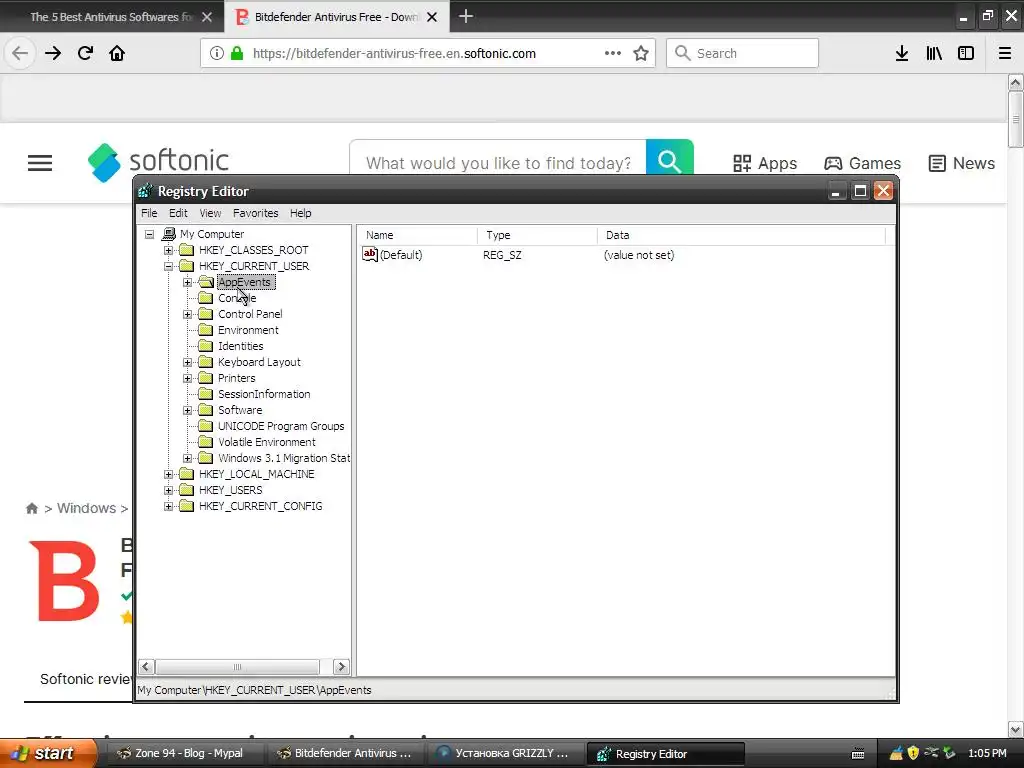
Task: Click the My Computer icon in registry tree
Action: click(x=168, y=234)
